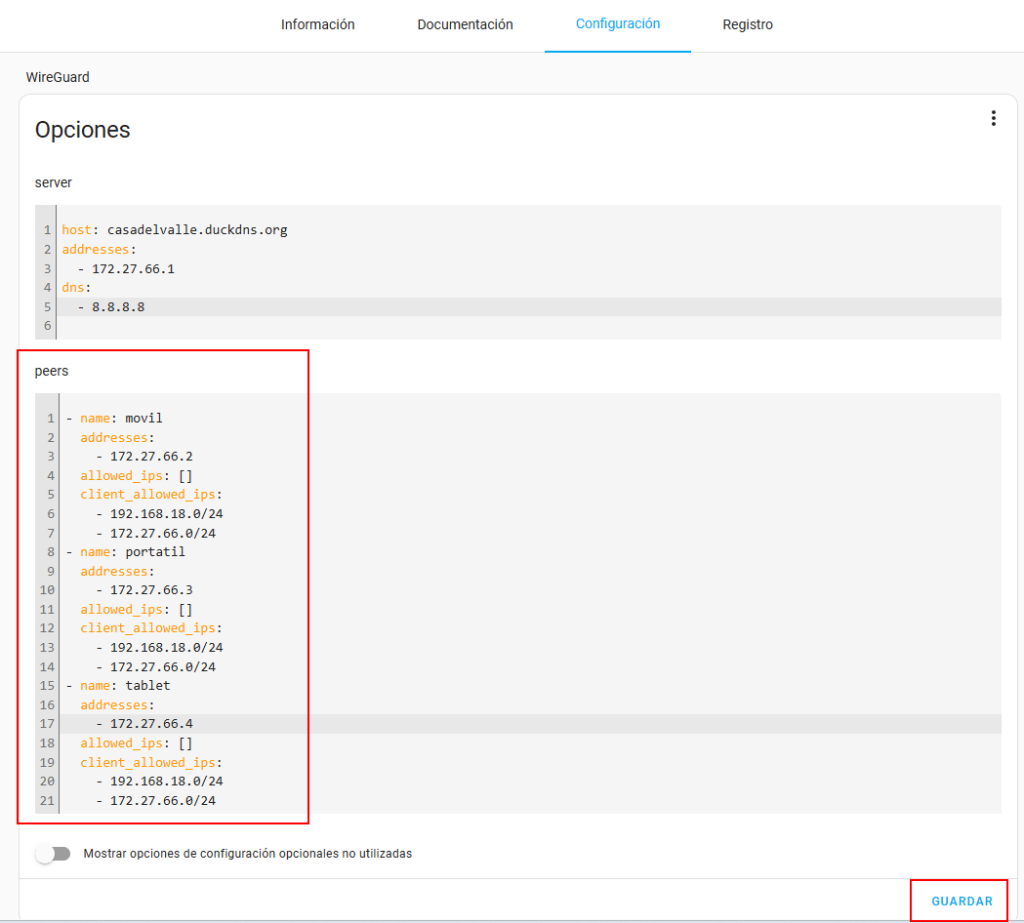Viewport: 1024px width, 923px height.
Task: Toggle show unused optional configuration options
Action: (x=53, y=854)
